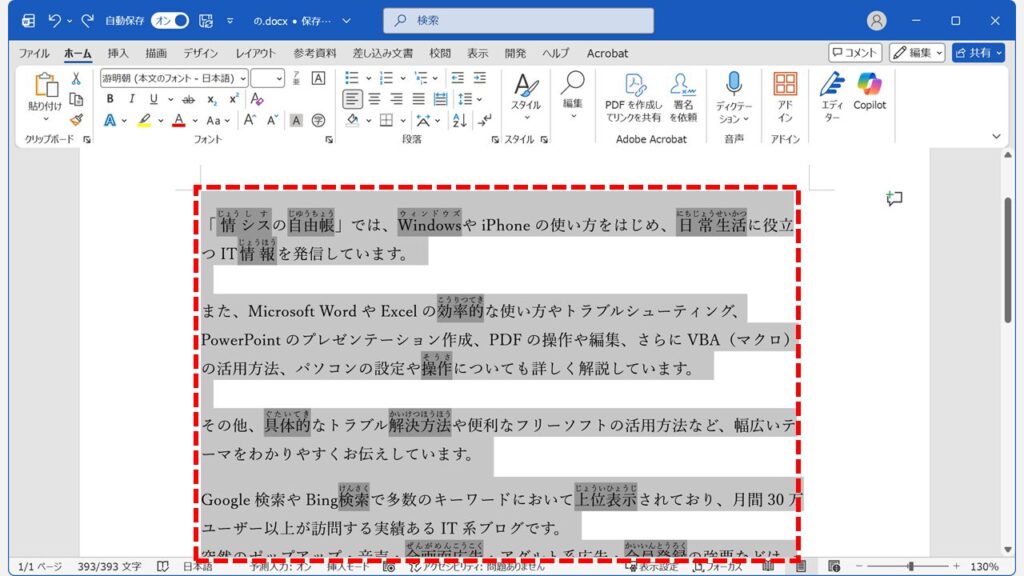Toggle italic formatting
Screen dimensions: 1024x576
pyautogui.click(x=132, y=99)
